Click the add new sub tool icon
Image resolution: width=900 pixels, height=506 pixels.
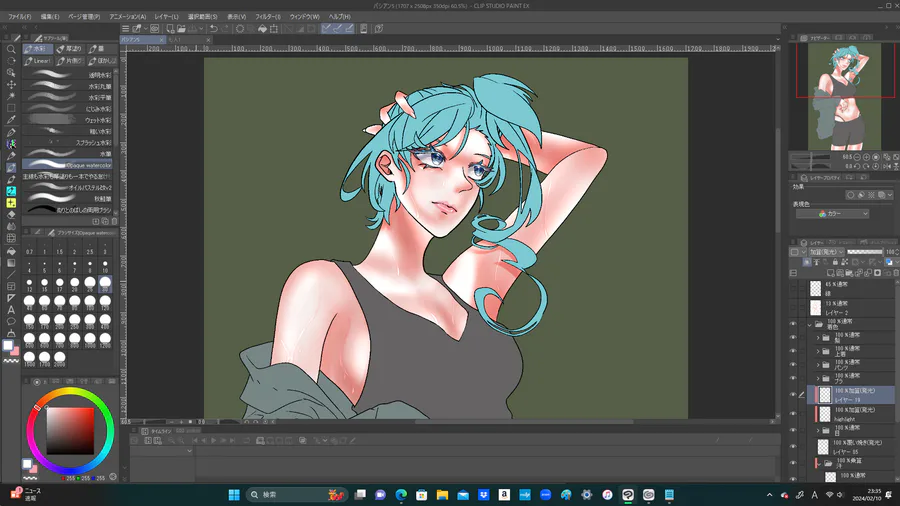[x=96, y=221]
